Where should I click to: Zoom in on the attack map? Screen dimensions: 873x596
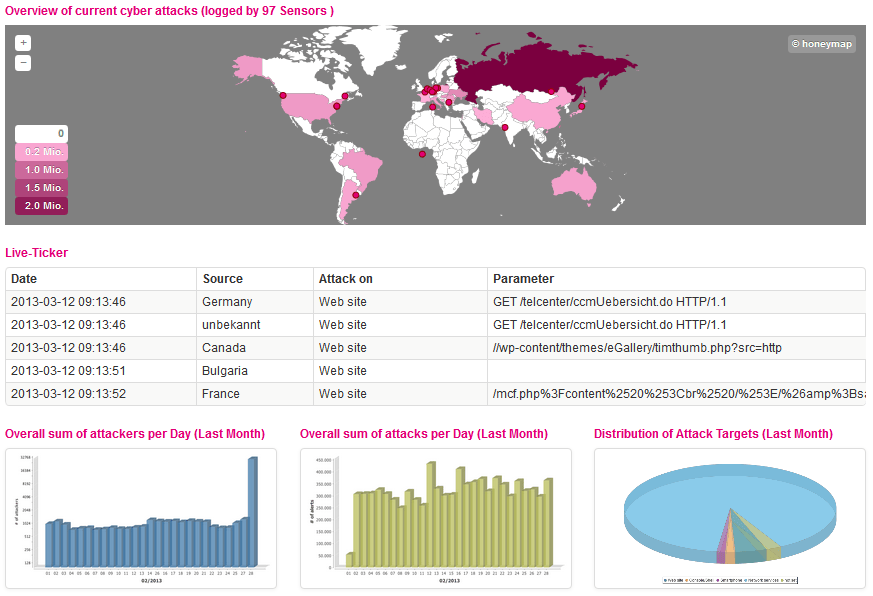tap(23, 43)
